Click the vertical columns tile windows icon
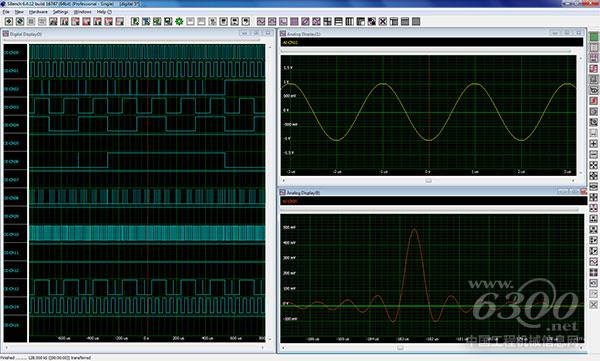The image size is (600, 361). coord(350,21)
